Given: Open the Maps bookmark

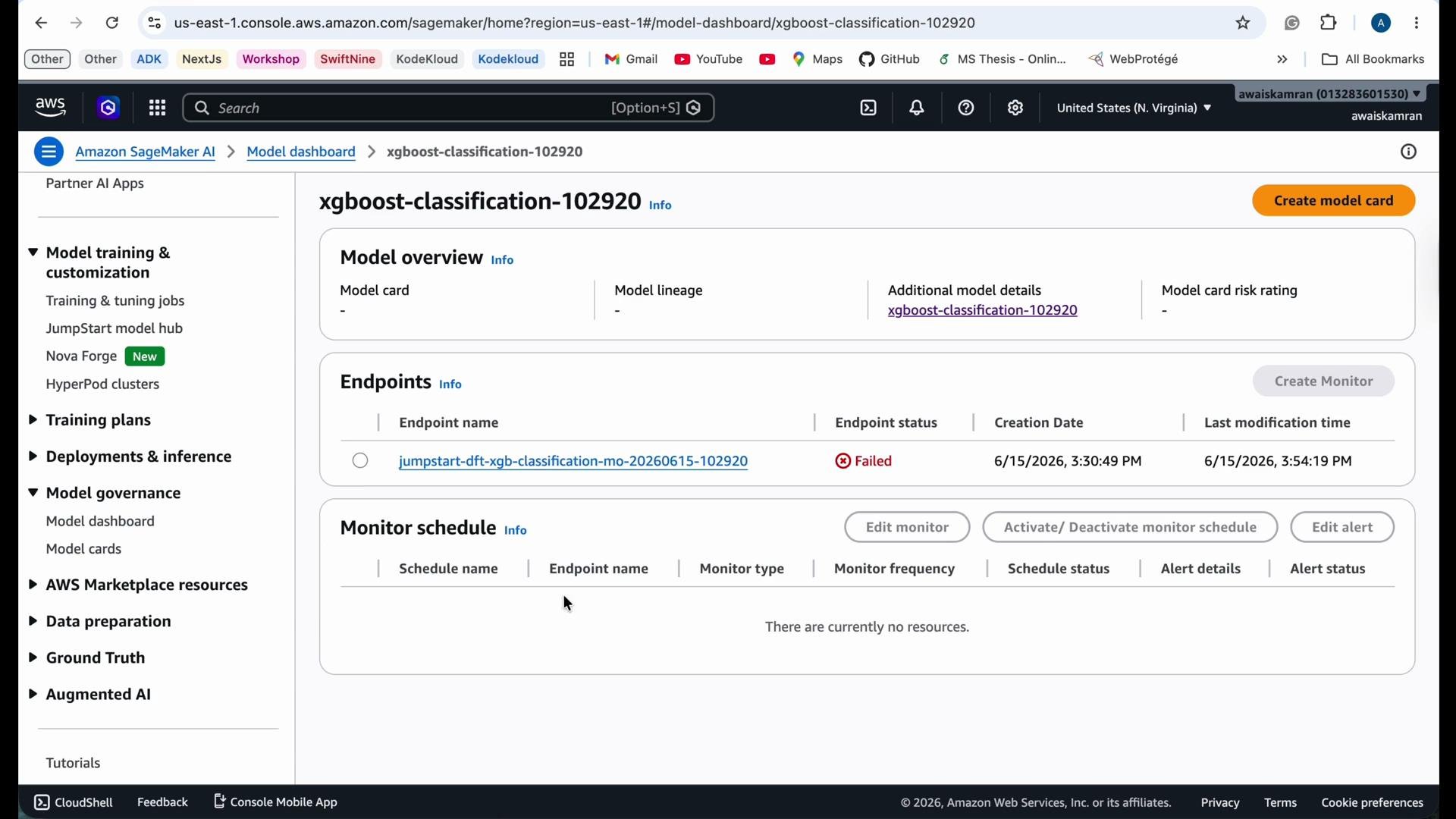Looking at the screenshot, I should click(818, 60).
